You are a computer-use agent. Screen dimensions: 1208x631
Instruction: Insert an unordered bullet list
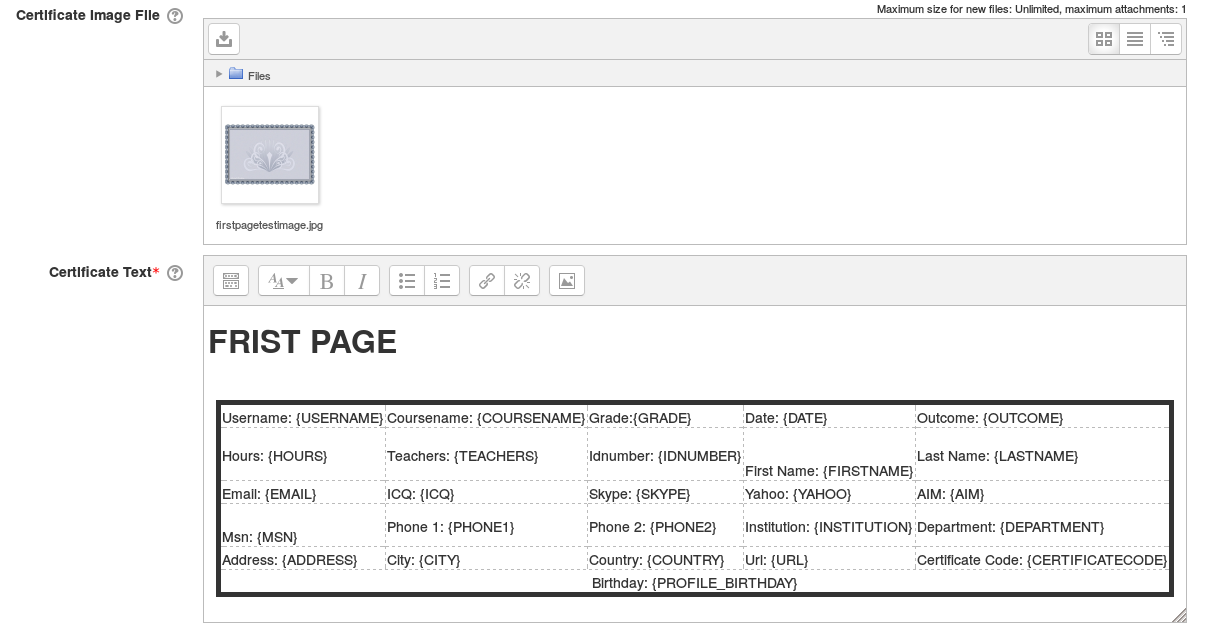tap(406, 280)
